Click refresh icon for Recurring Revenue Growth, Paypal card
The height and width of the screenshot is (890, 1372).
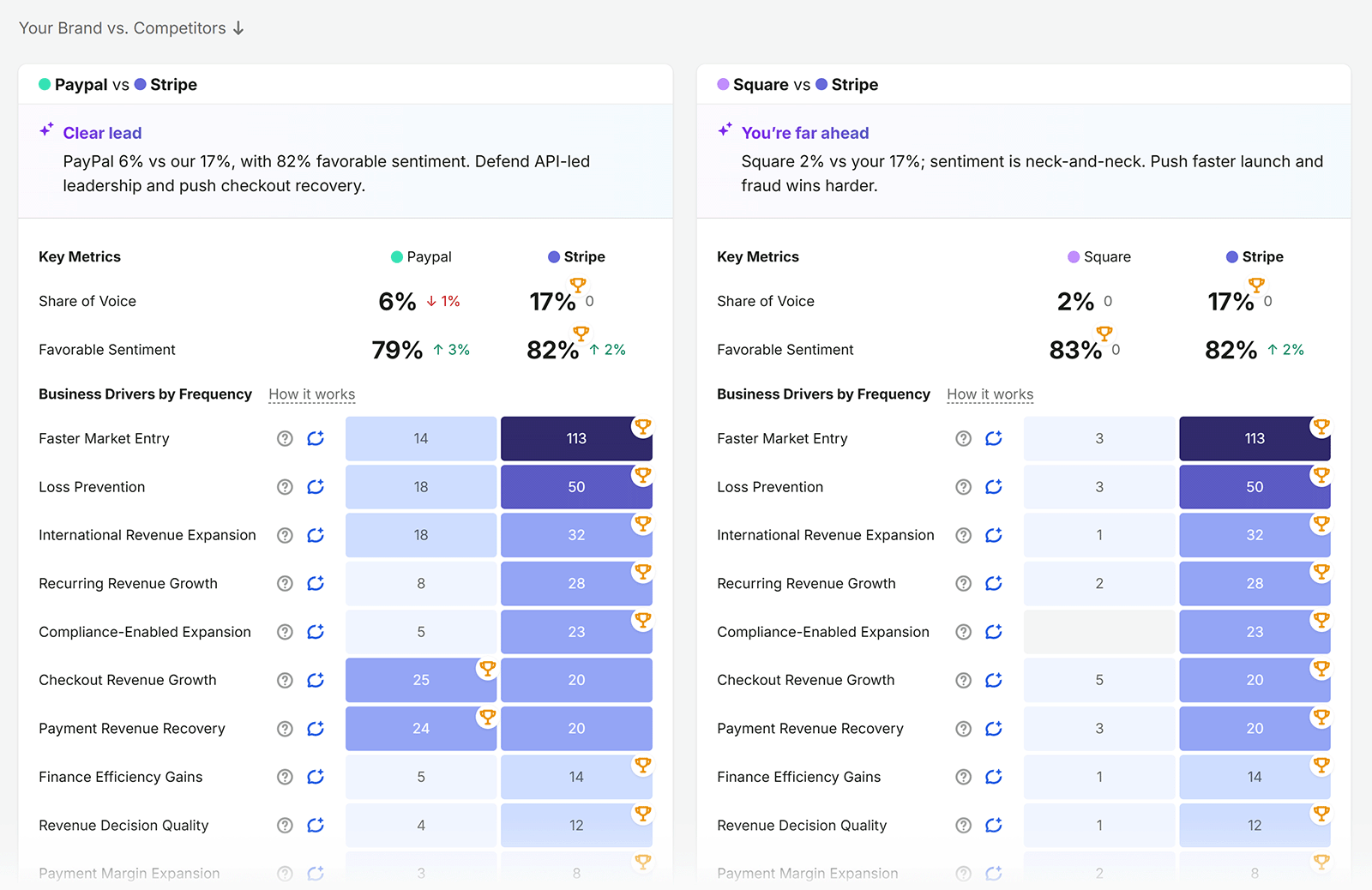click(316, 584)
